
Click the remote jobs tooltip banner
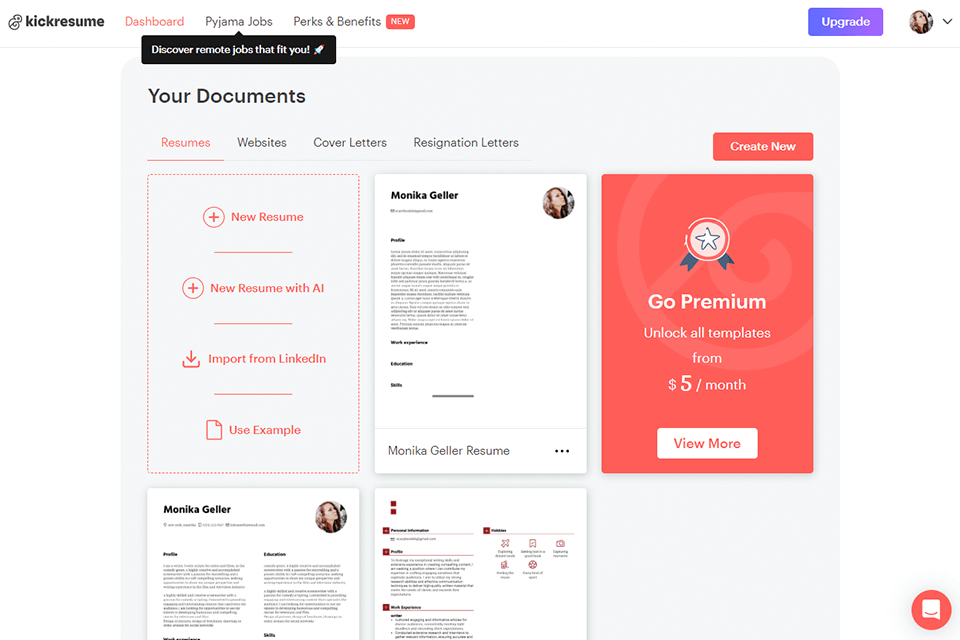point(239,50)
